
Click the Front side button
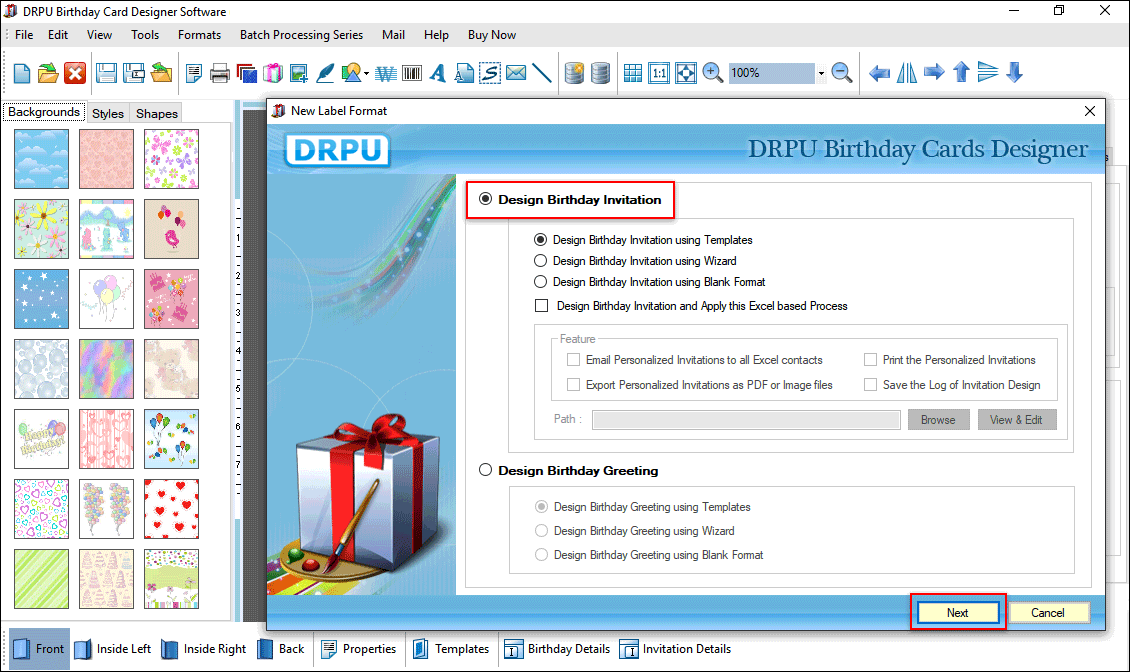pos(40,649)
